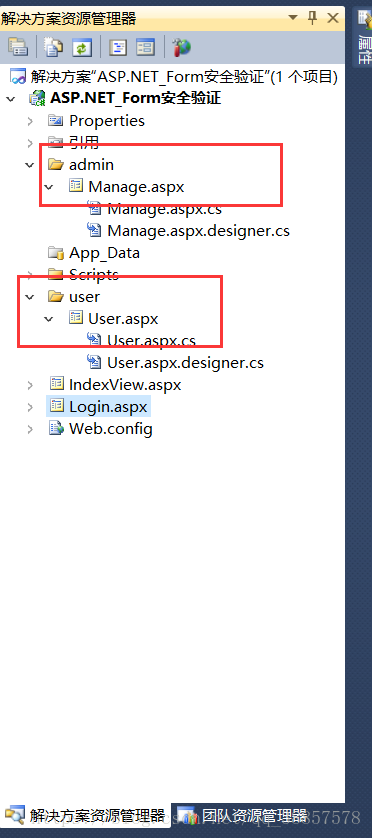This screenshot has height=838, width=372.
Task: Select the Properties label
Action: coord(107,121)
